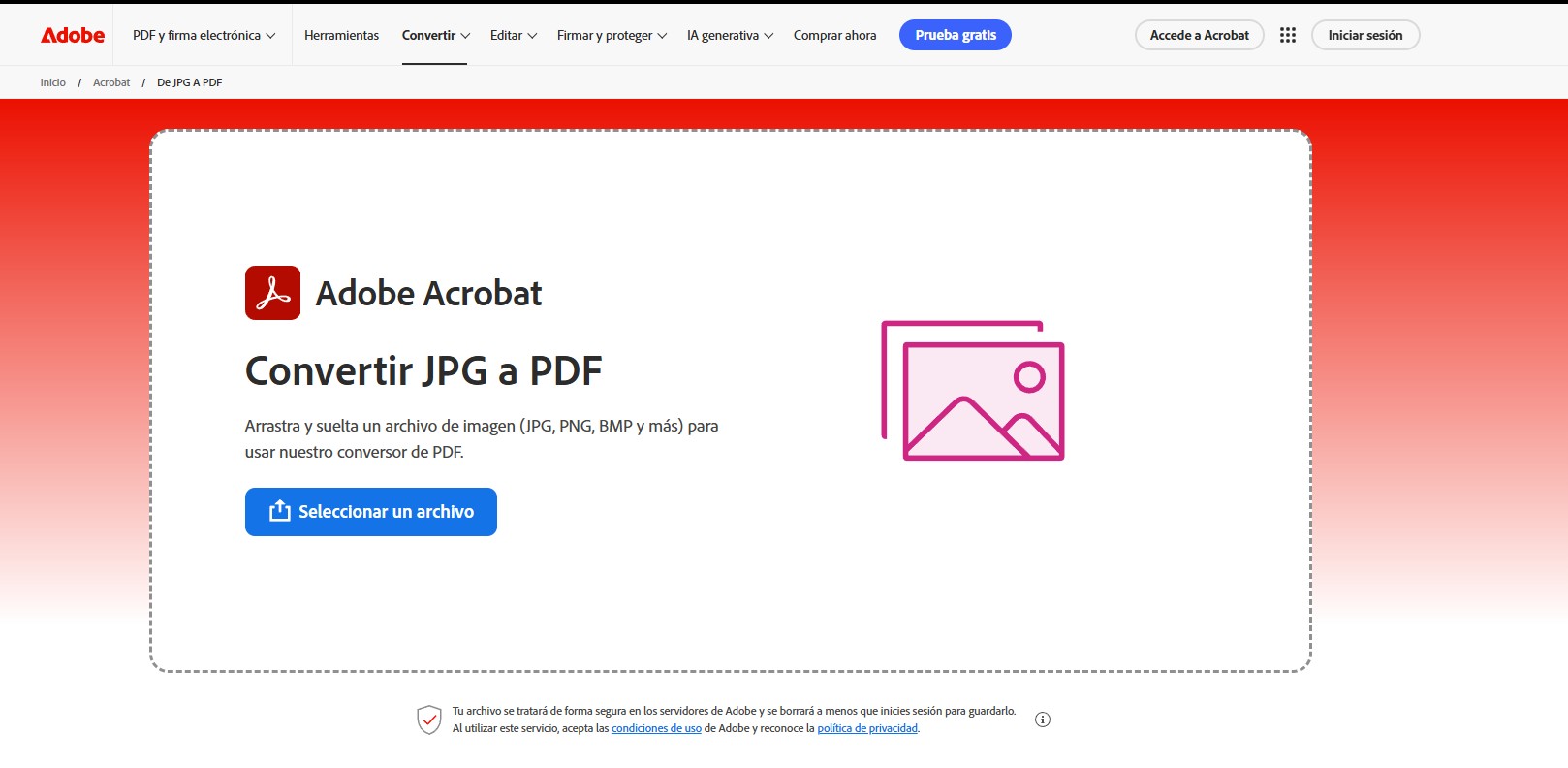Click the Adobe logo in header

73,35
